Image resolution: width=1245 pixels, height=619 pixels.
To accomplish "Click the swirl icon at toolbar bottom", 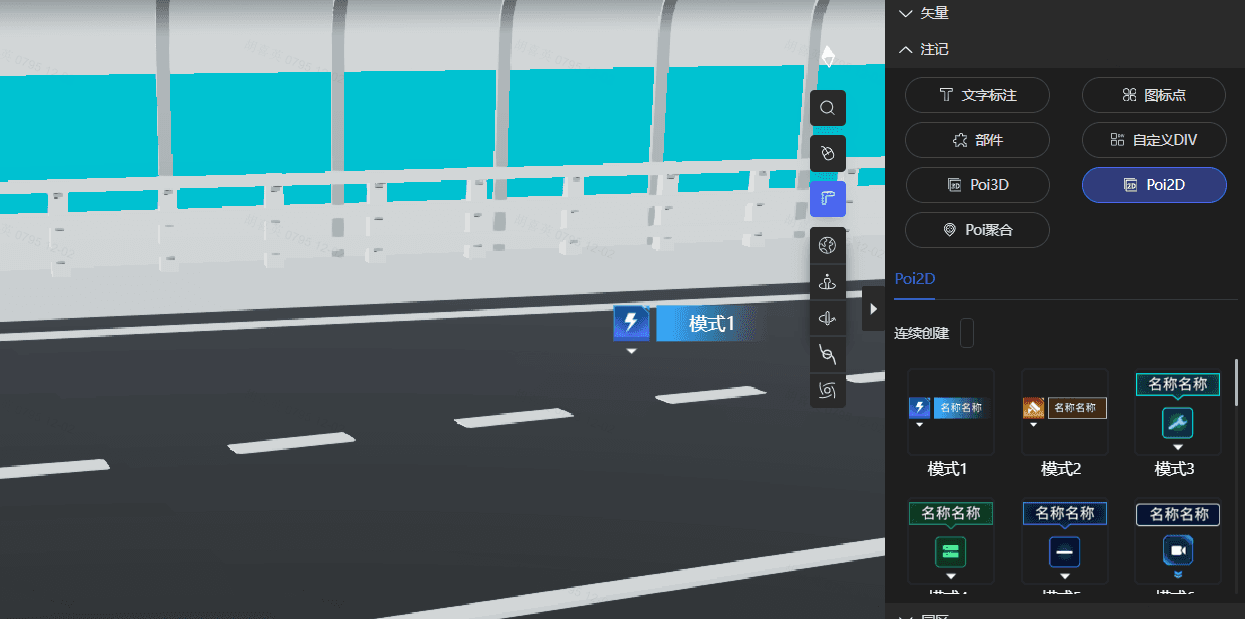I will coord(827,390).
